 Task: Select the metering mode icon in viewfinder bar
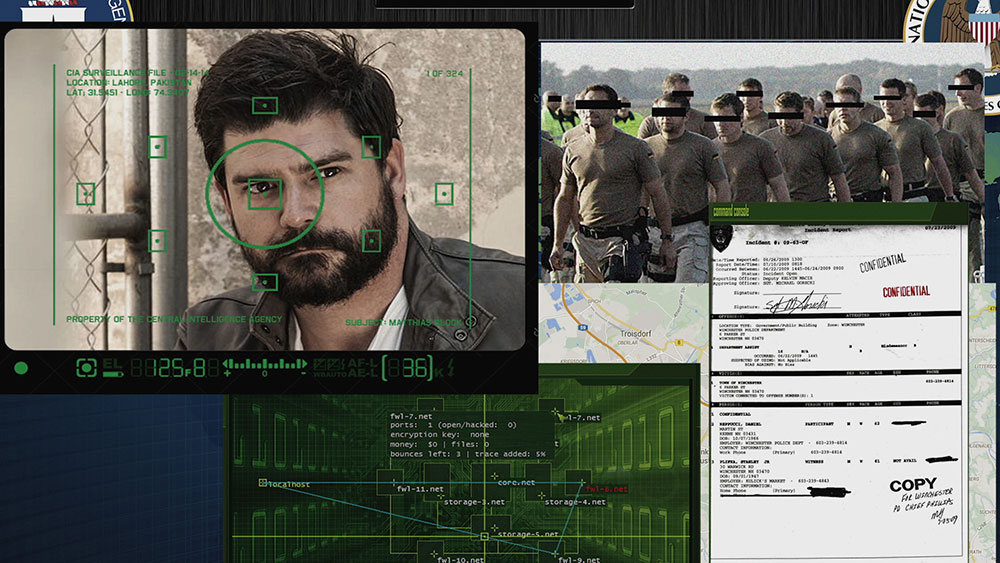pos(86,368)
